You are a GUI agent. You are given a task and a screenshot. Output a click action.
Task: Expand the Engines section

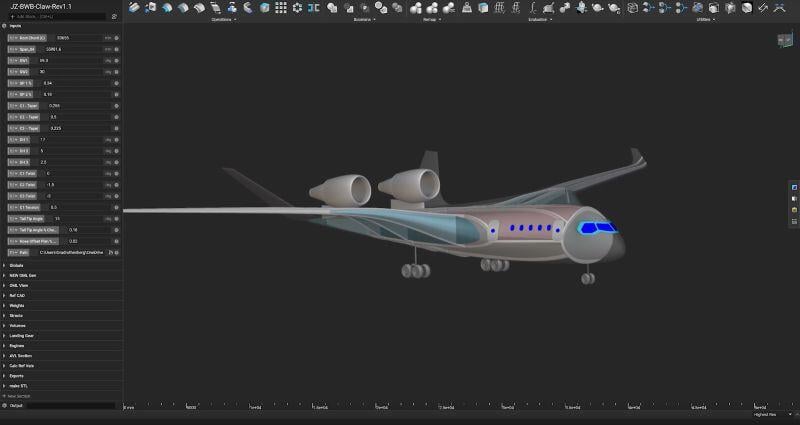click(5, 346)
